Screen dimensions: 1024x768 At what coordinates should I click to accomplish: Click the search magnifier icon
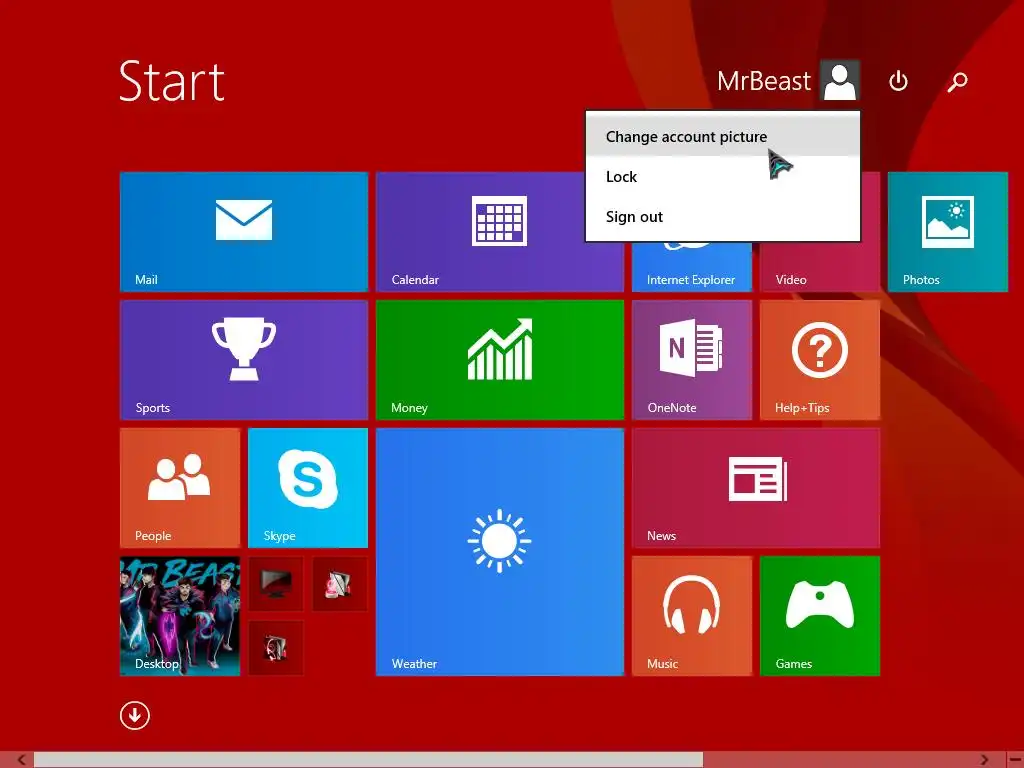point(957,82)
